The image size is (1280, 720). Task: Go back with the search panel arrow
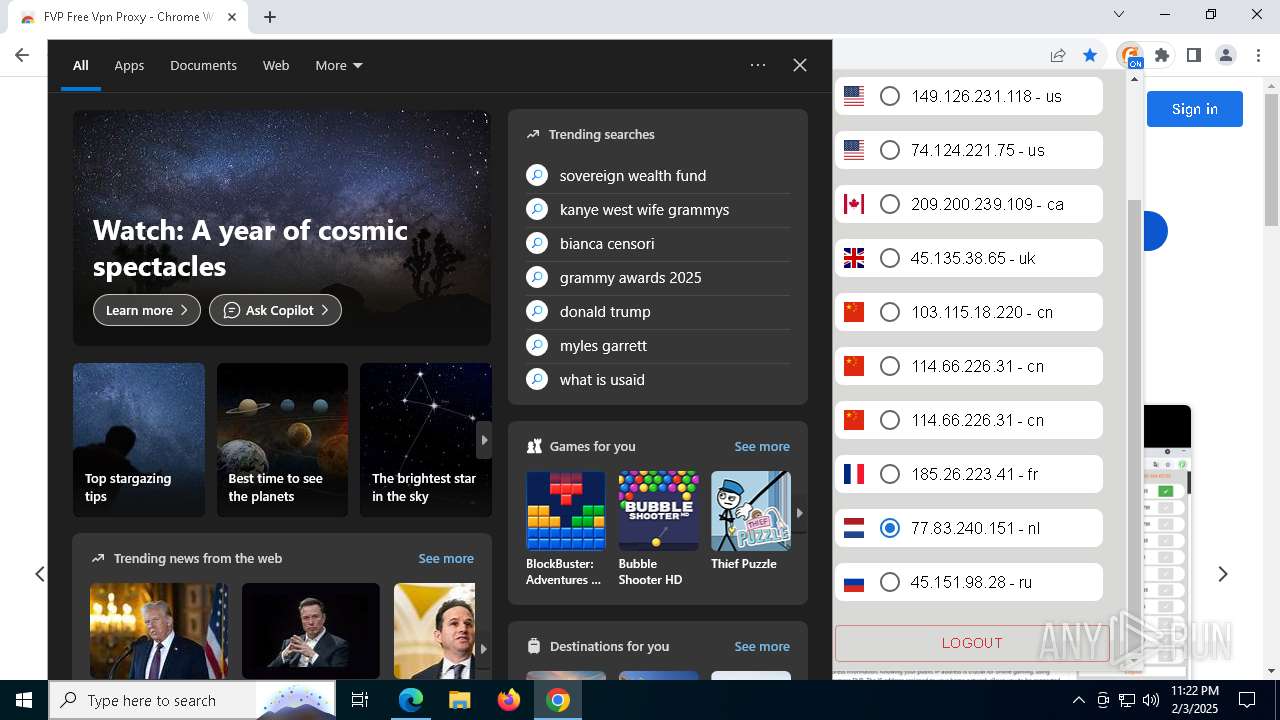pos(22,56)
